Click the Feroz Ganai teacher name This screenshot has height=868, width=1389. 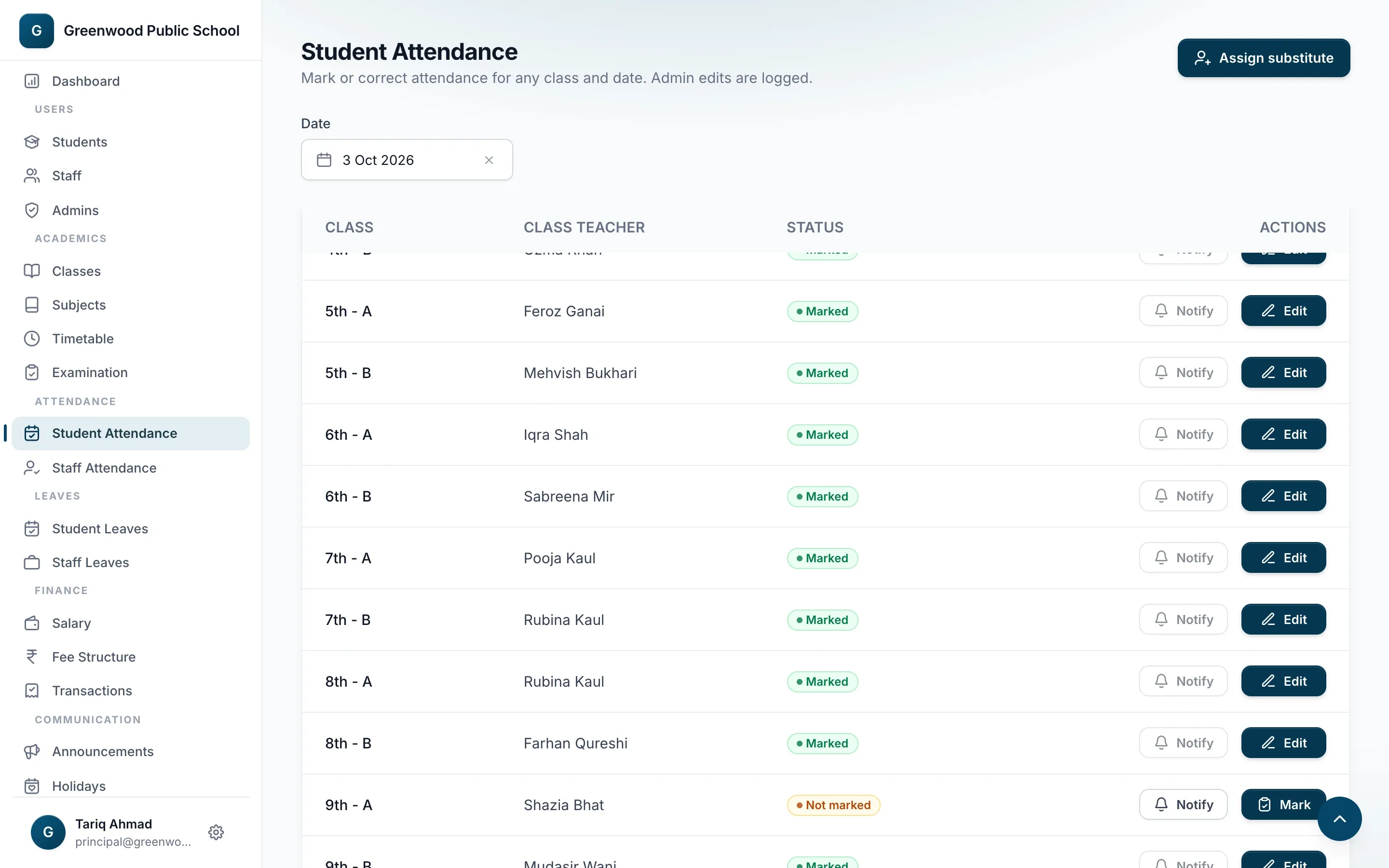pyautogui.click(x=564, y=311)
